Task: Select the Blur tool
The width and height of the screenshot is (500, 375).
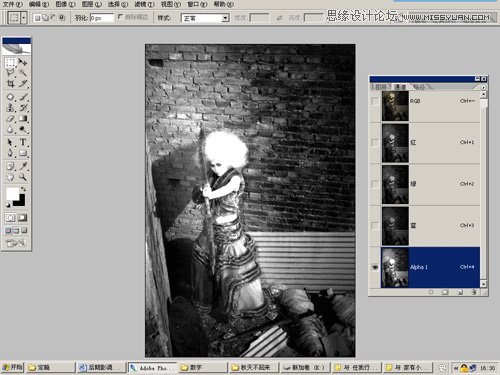Action: pos(10,129)
